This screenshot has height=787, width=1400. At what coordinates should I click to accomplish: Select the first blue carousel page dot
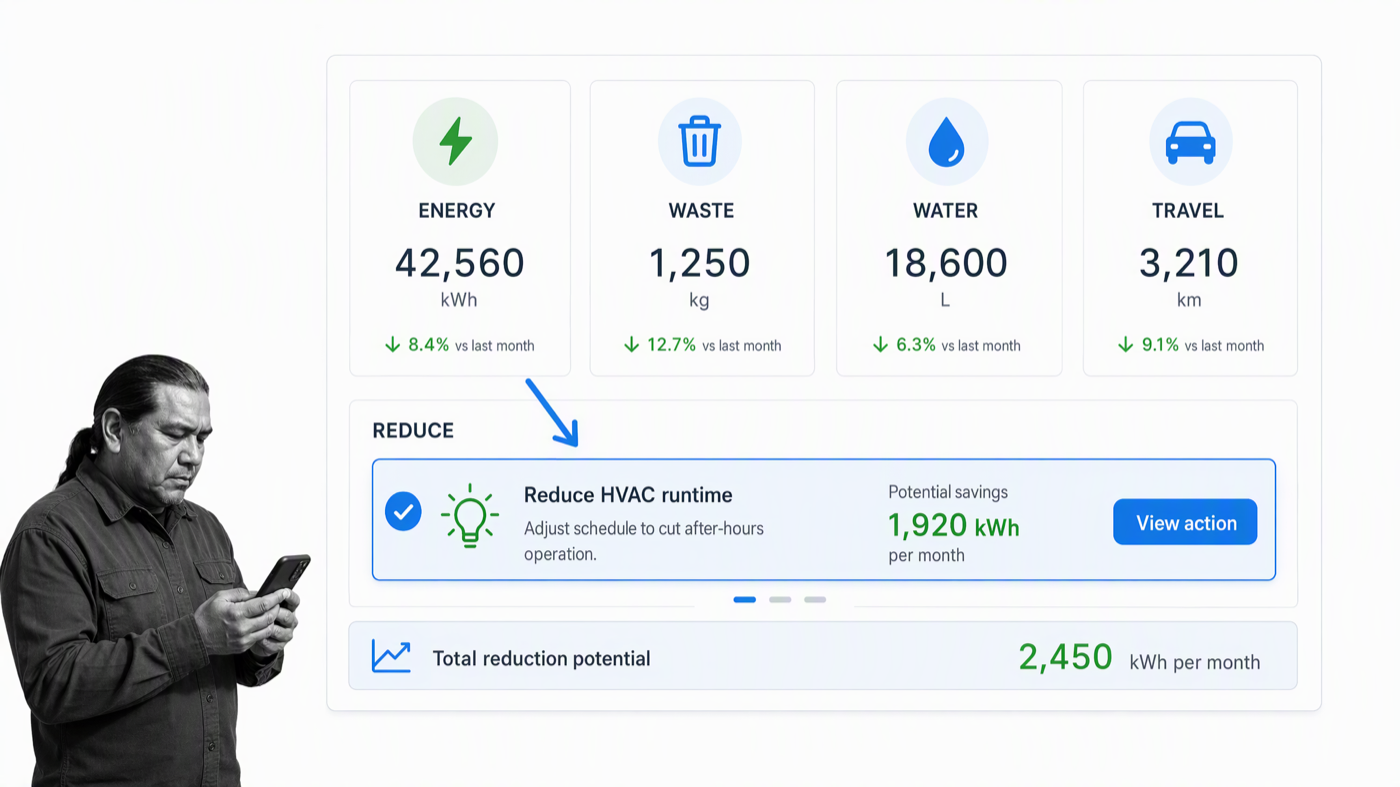744,600
